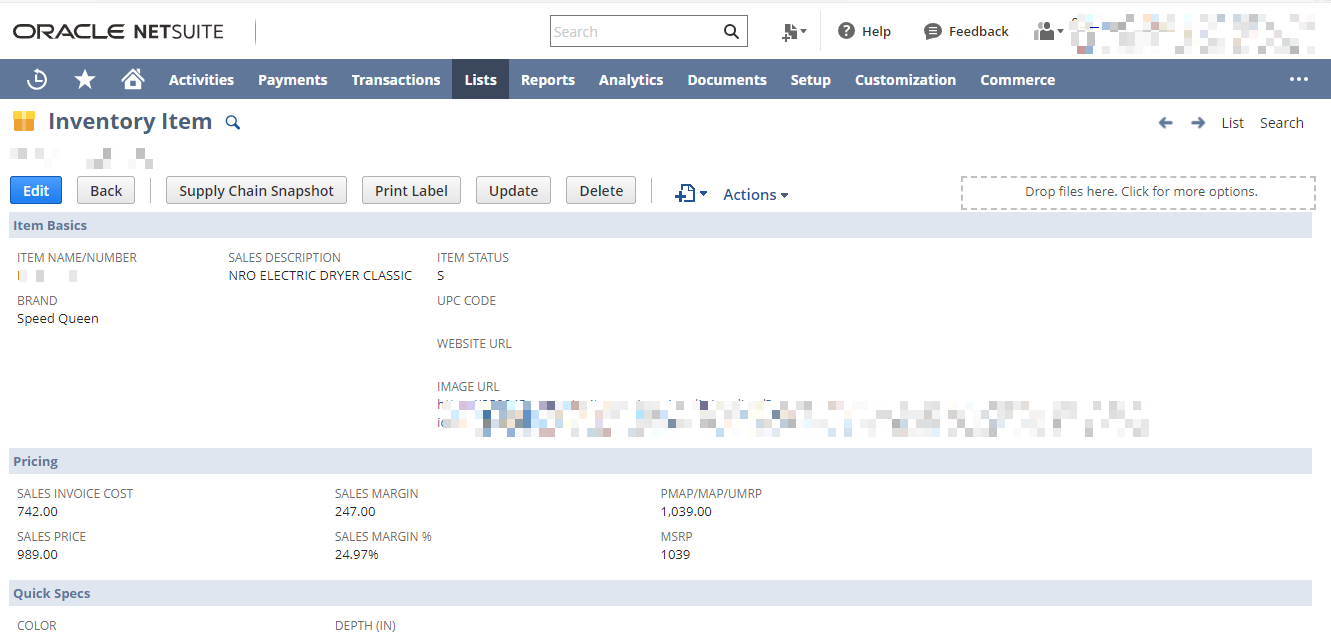Open Supply Chain Snapshot
This screenshot has height=634, width=1331.
coord(257,190)
